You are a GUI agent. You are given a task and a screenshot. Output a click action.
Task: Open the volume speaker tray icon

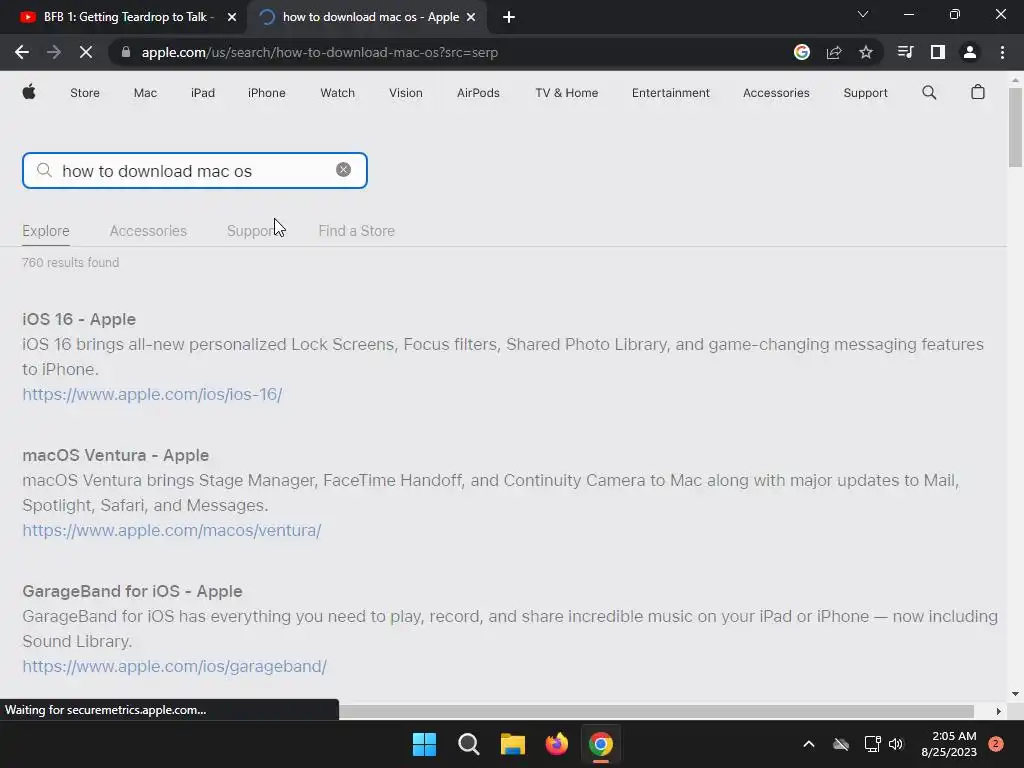[896, 744]
